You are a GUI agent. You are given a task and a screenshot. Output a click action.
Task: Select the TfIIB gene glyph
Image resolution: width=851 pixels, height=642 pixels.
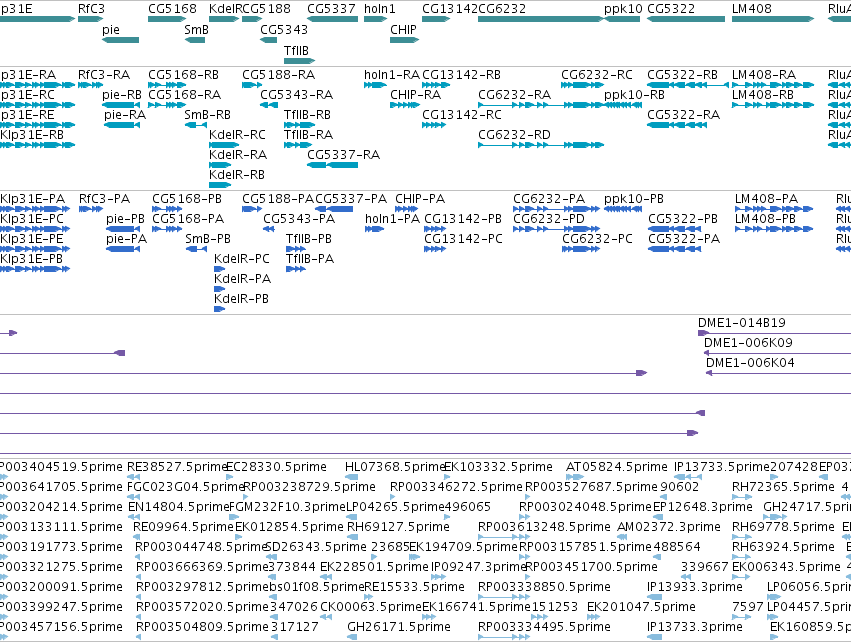[x=300, y=61]
